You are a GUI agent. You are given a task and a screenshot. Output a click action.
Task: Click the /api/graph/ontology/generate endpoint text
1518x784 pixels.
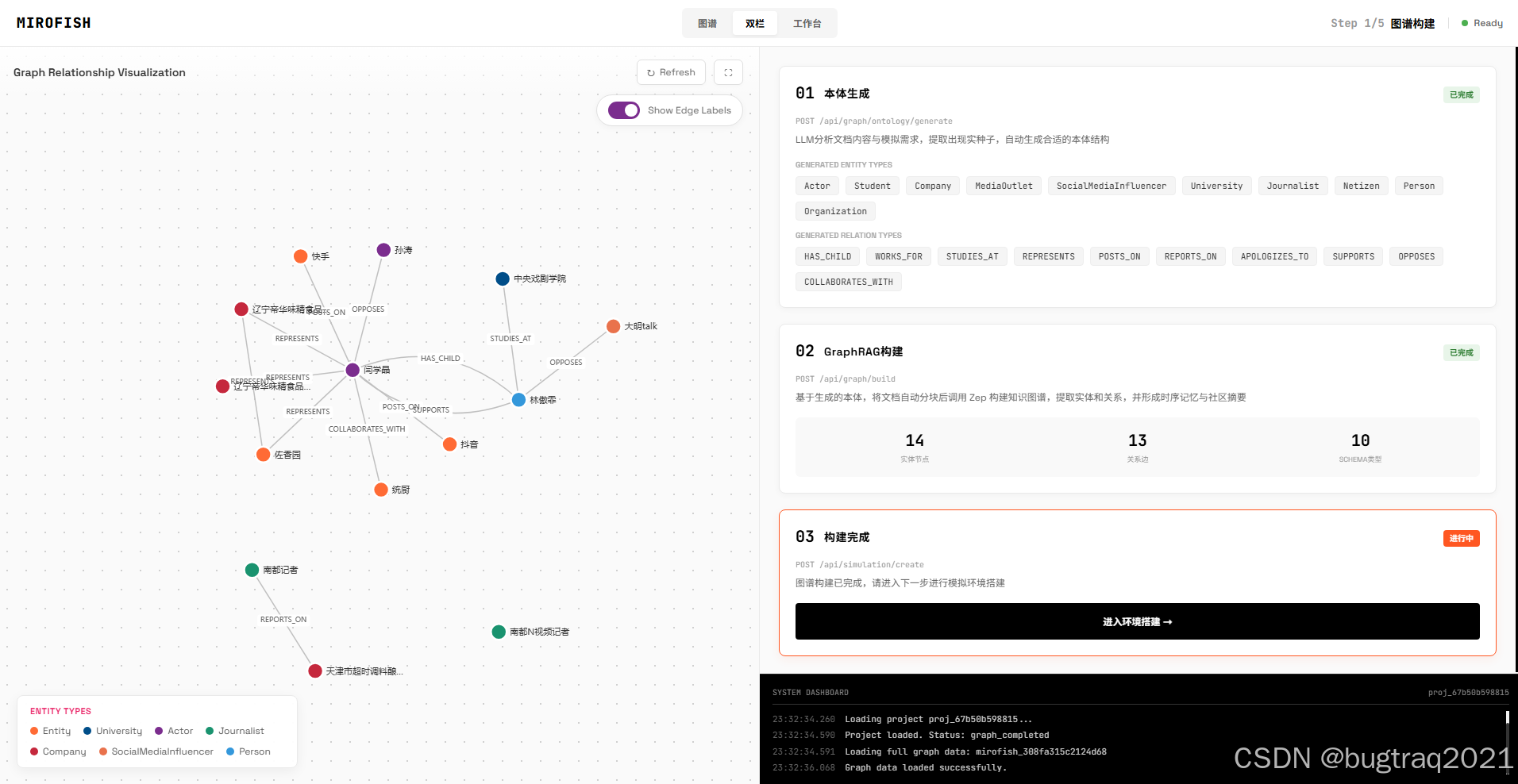coord(886,121)
